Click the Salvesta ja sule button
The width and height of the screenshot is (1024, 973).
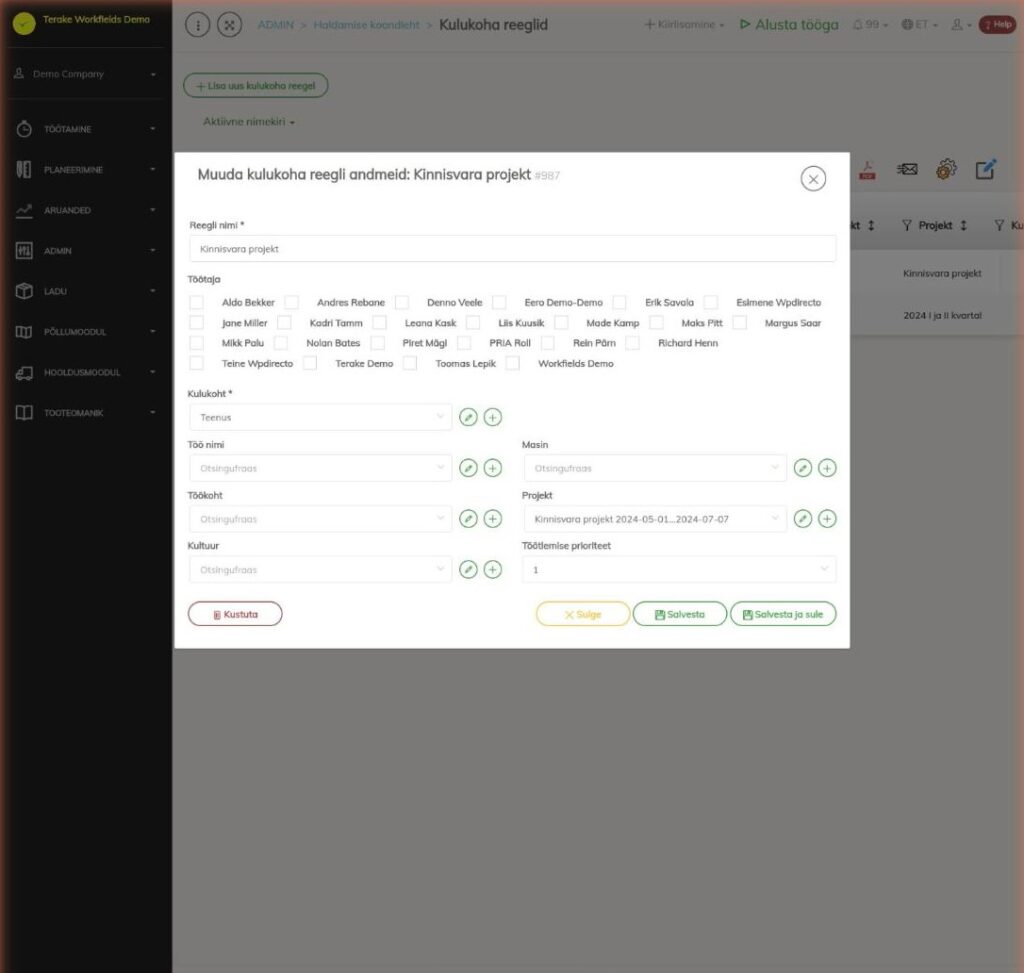783,614
